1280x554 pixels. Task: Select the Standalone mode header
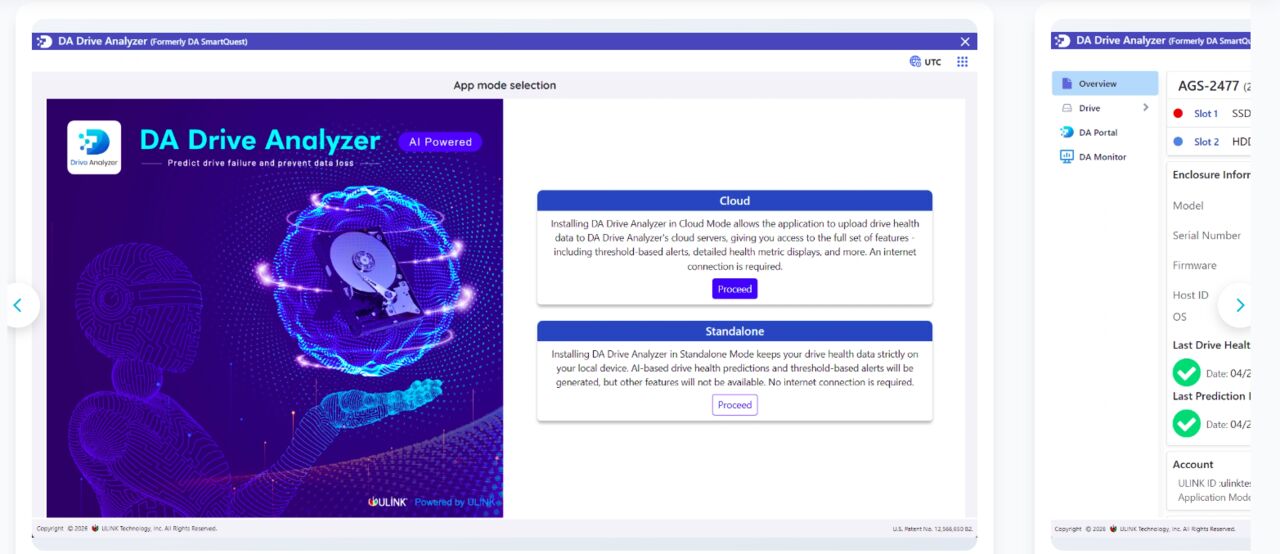click(x=735, y=331)
